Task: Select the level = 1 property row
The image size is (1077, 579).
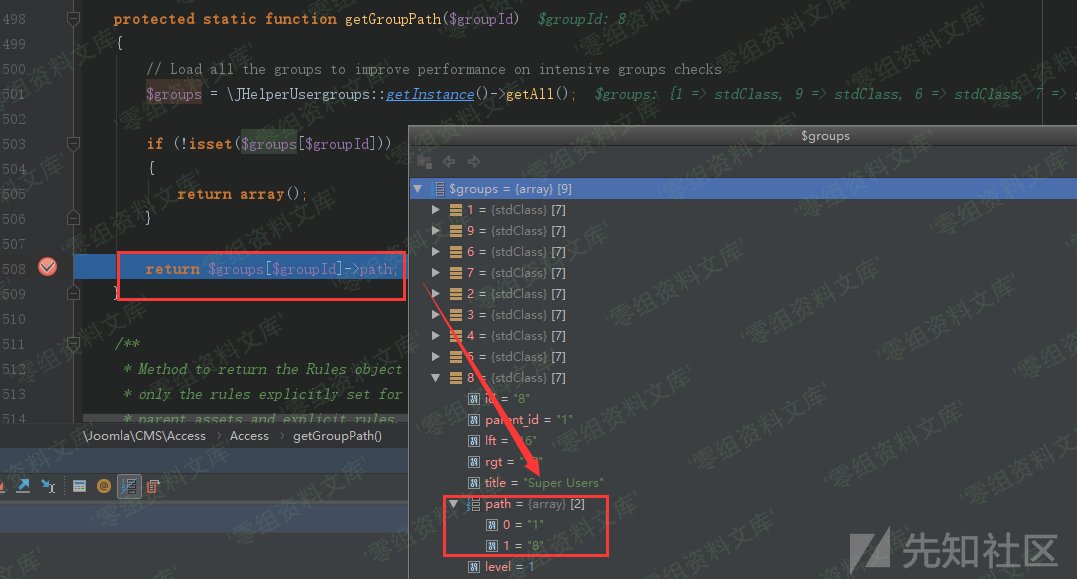Action: point(510,567)
